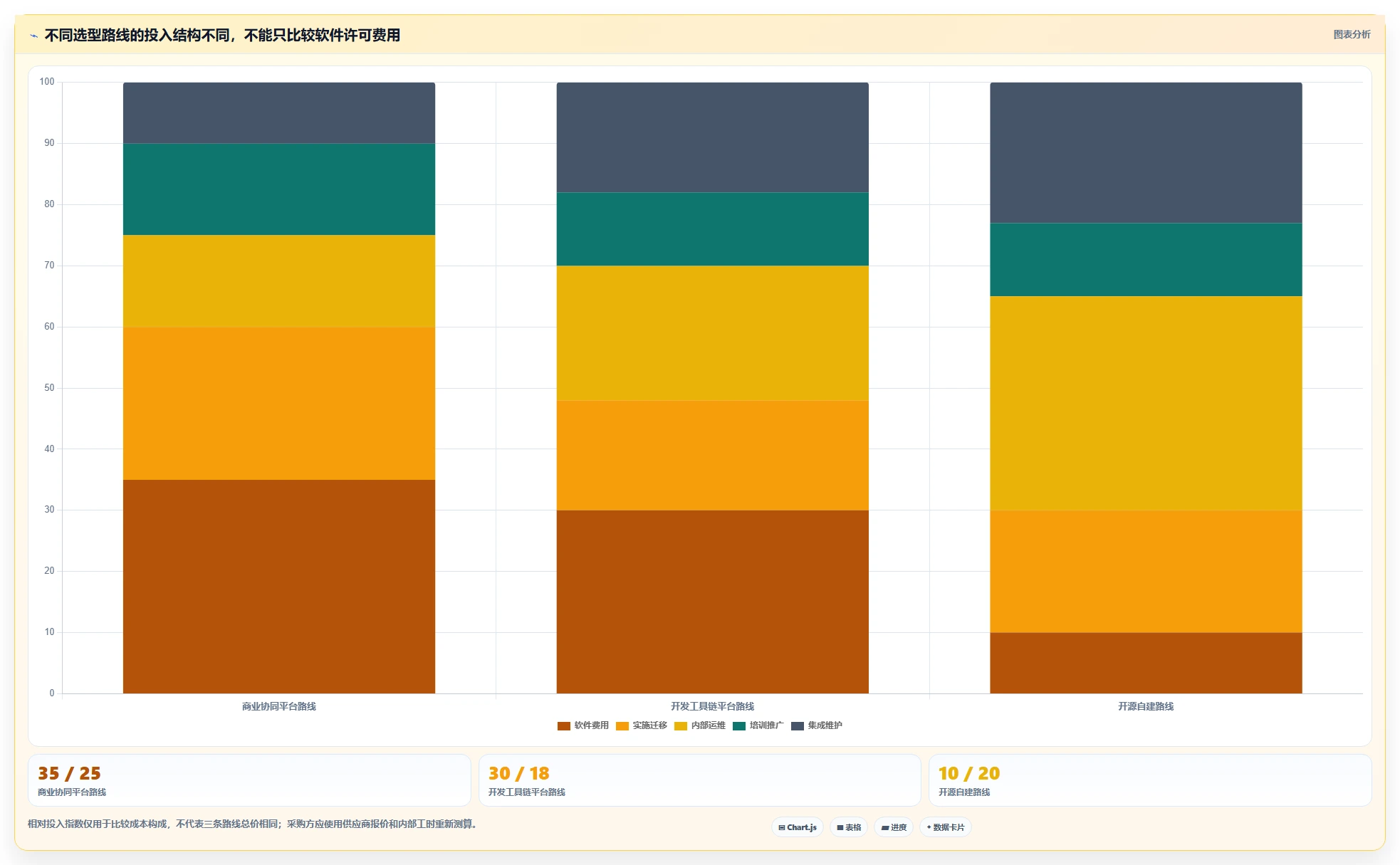
Task: Click the y-axis tick label 100
Action: click(47, 82)
